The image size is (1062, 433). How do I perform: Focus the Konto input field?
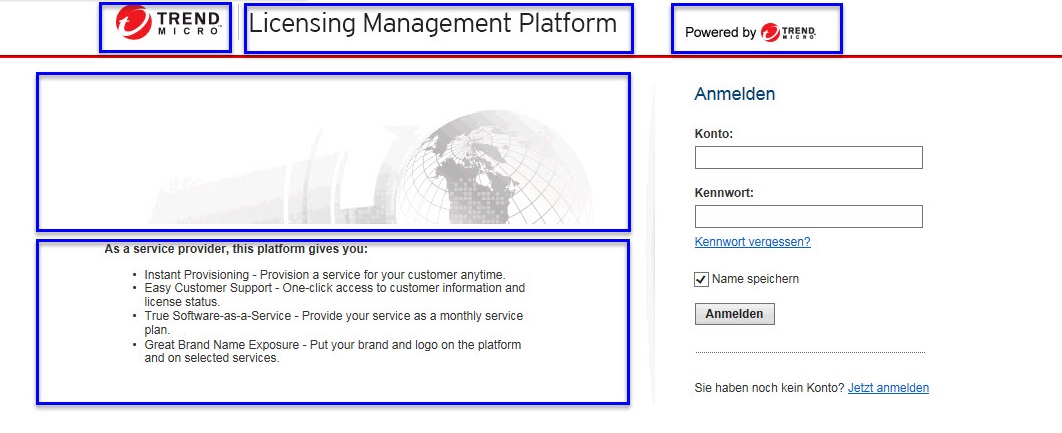pyautogui.click(x=808, y=158)
